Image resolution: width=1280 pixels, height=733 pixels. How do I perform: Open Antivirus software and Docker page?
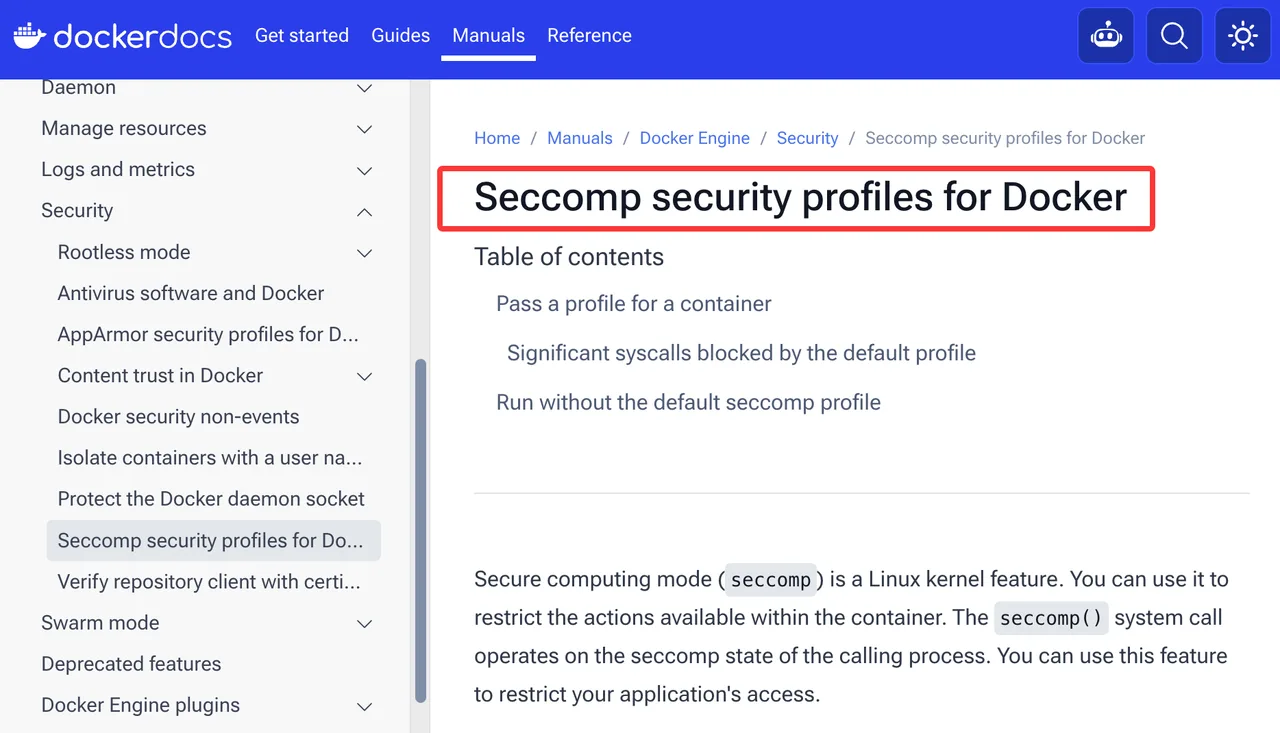pyautogui.click(x=191, y=293)
